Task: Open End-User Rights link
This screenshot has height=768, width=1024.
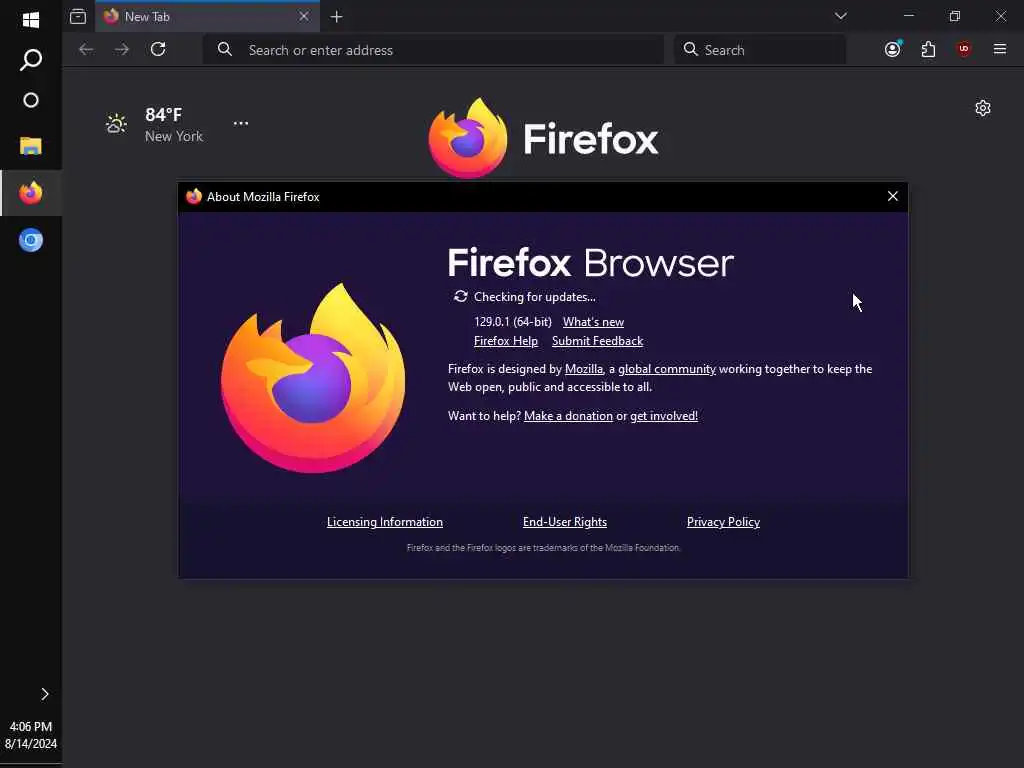Action: pos(564,522)
